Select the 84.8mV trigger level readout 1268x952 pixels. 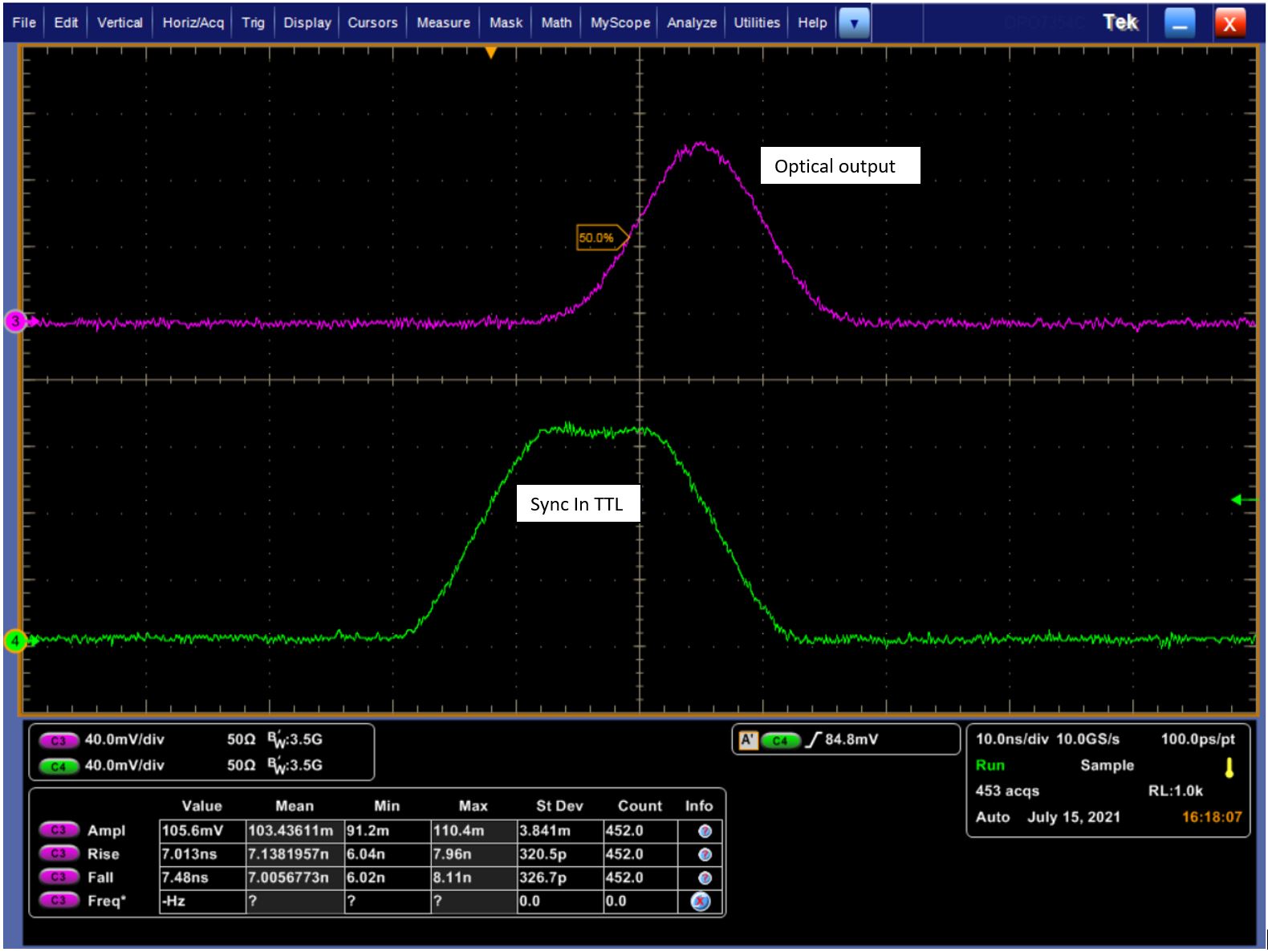tap(851, 739)
